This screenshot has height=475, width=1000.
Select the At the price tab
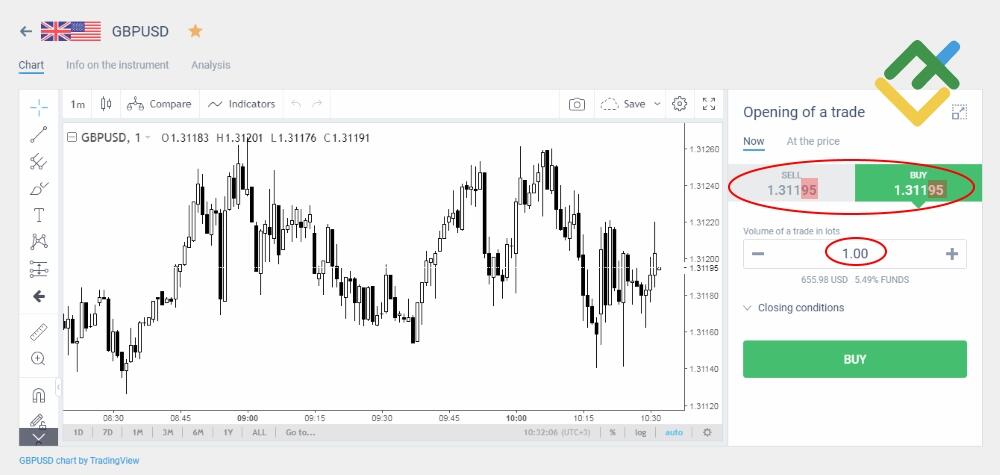812,142
